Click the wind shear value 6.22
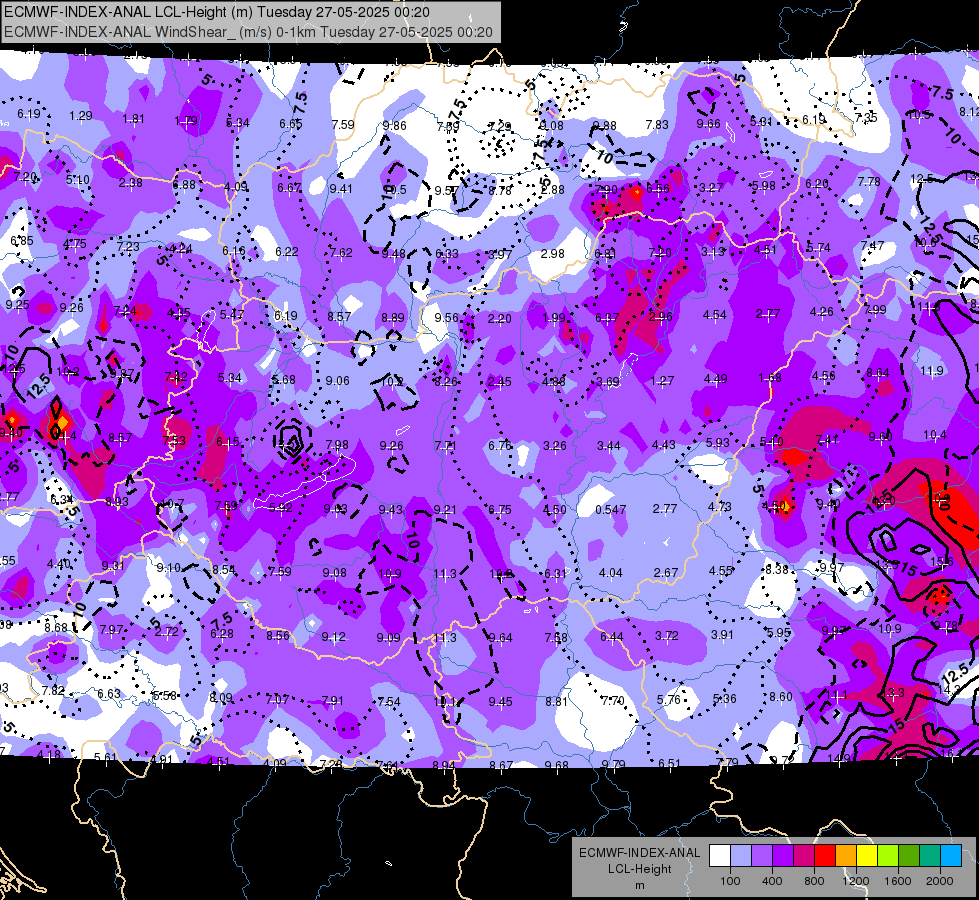 [x=287, y=252]
